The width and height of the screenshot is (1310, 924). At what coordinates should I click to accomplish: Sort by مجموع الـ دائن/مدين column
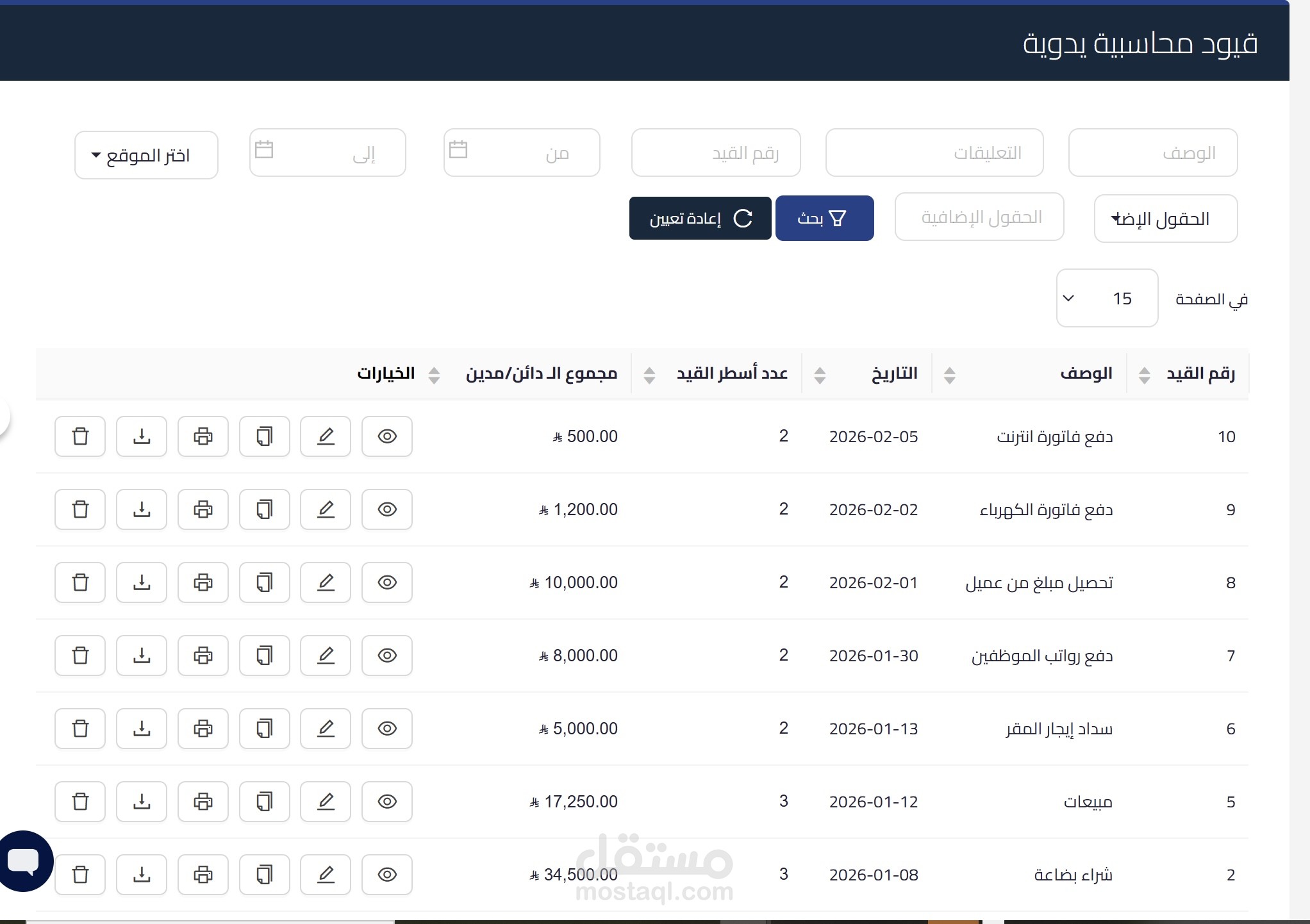click(x=434, y=375)
